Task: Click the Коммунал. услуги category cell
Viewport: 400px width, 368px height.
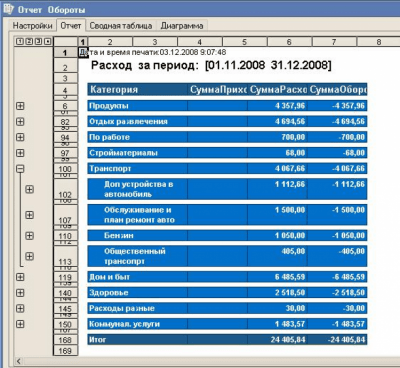Action: 138,324
